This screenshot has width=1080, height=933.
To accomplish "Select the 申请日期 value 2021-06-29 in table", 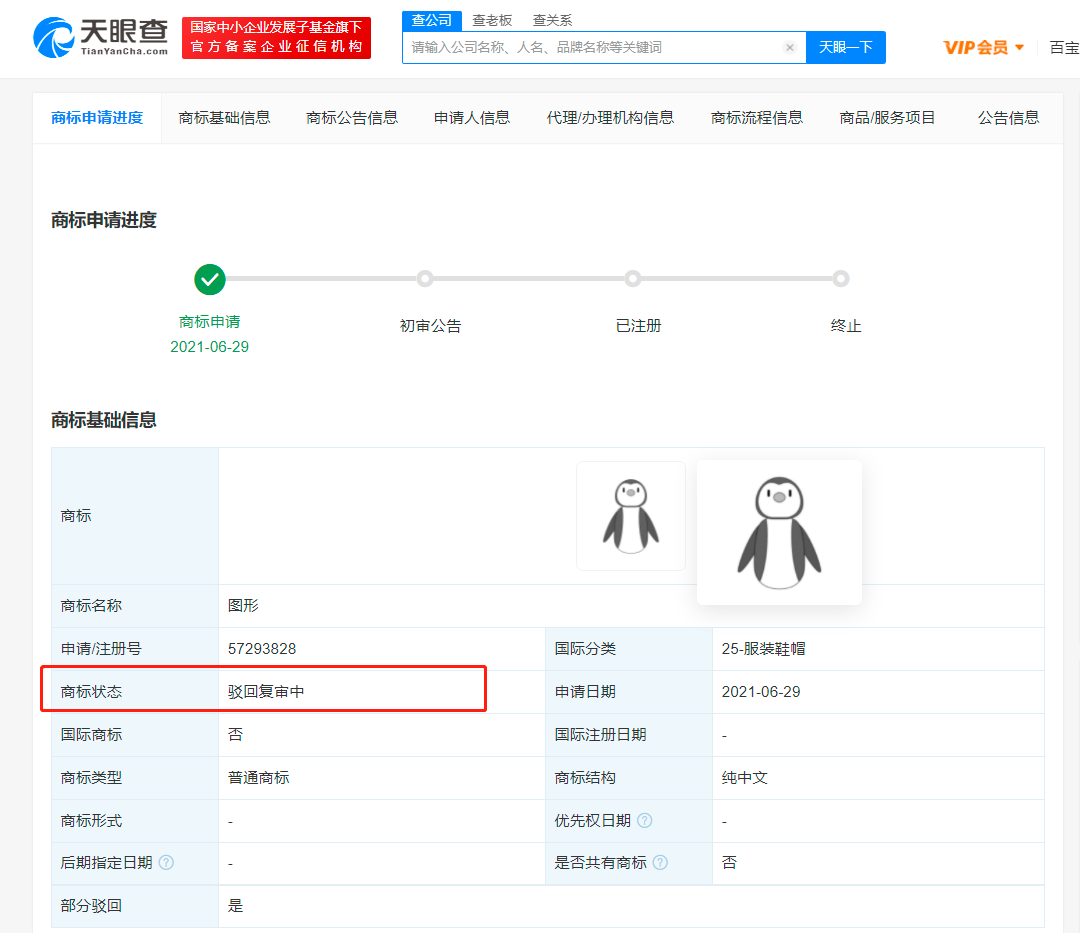I will click(760, 691).
